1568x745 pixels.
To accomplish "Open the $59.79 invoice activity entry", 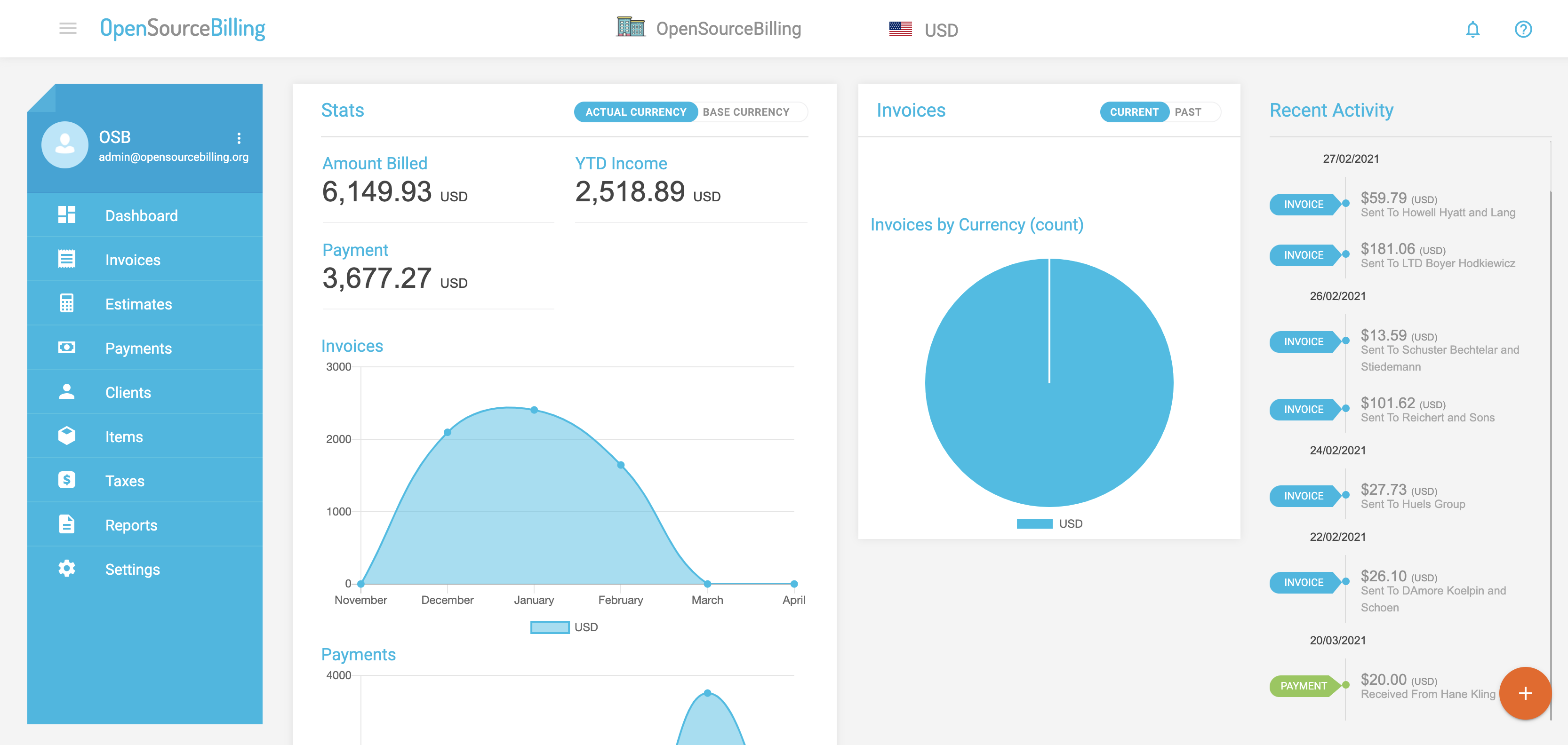I will 1383,198.
